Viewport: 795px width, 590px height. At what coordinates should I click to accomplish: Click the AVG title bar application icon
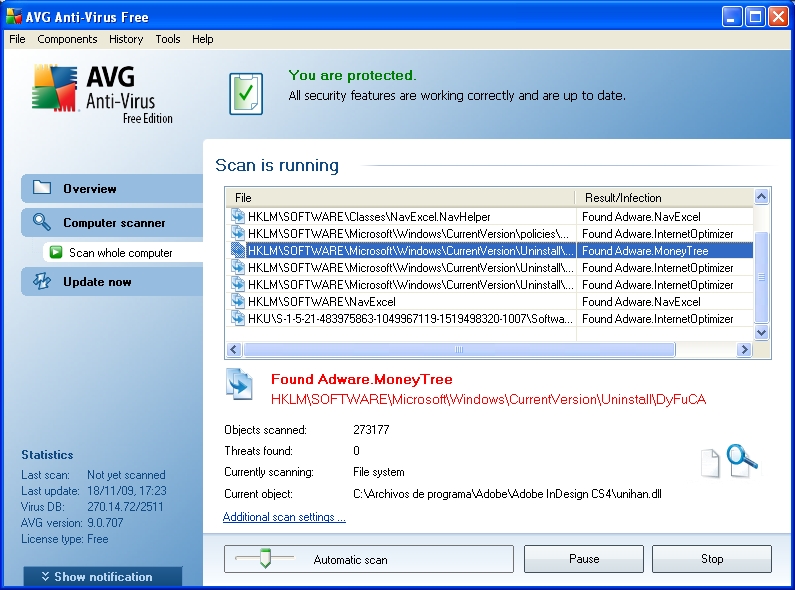tap(14, 16)
